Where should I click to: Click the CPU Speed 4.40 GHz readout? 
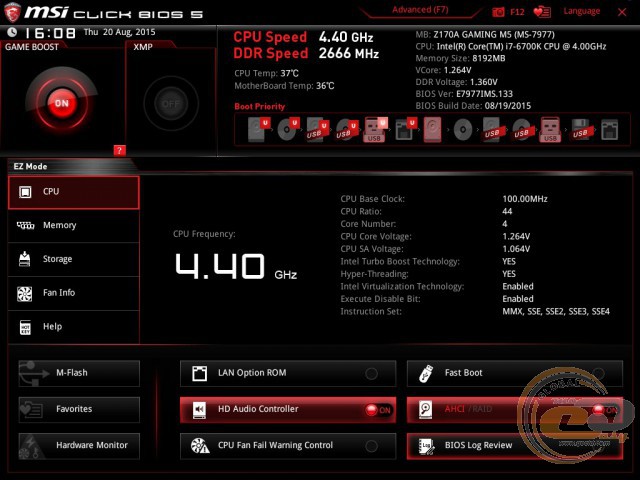[303, 37]
